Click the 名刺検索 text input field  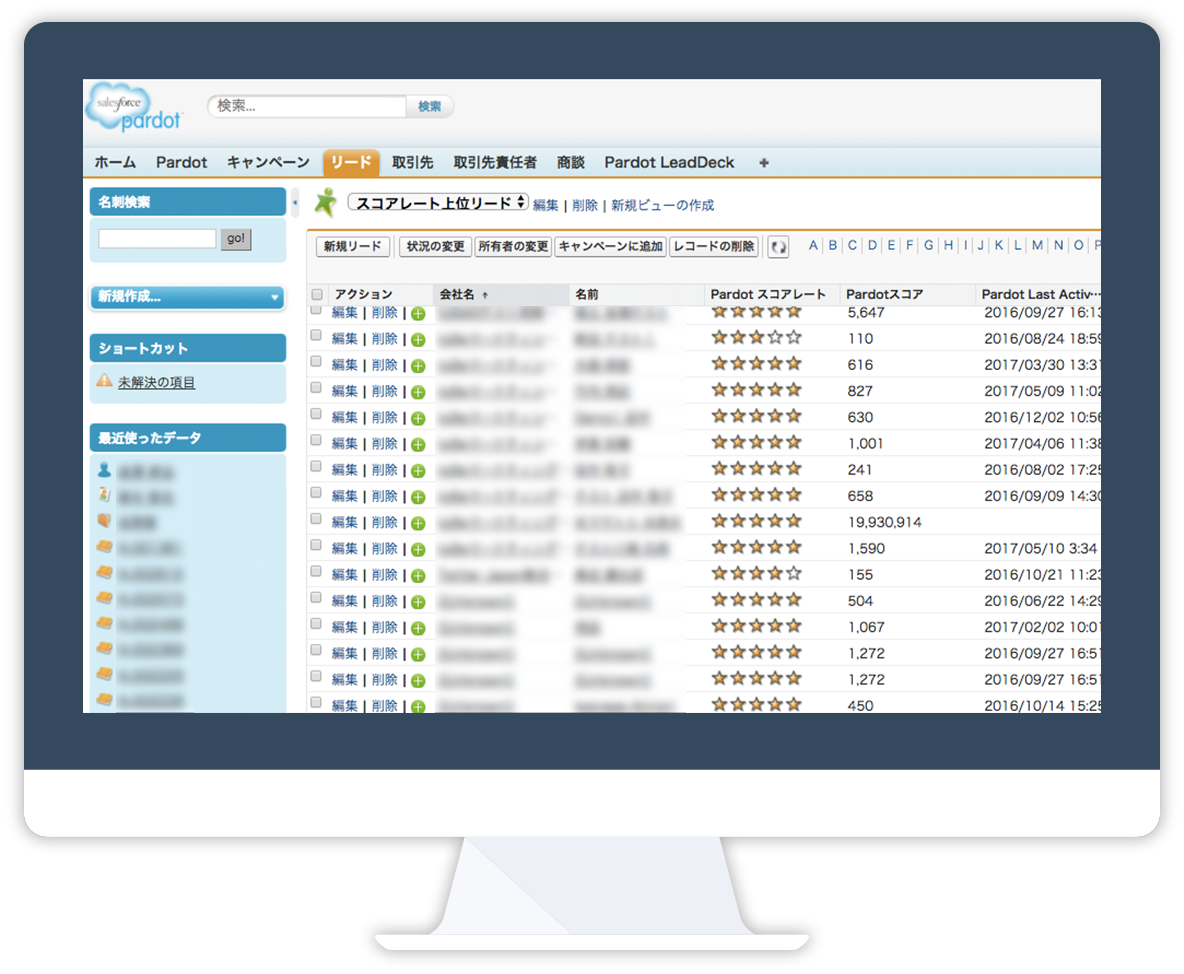pyautogui.click(x=157, y=239)
